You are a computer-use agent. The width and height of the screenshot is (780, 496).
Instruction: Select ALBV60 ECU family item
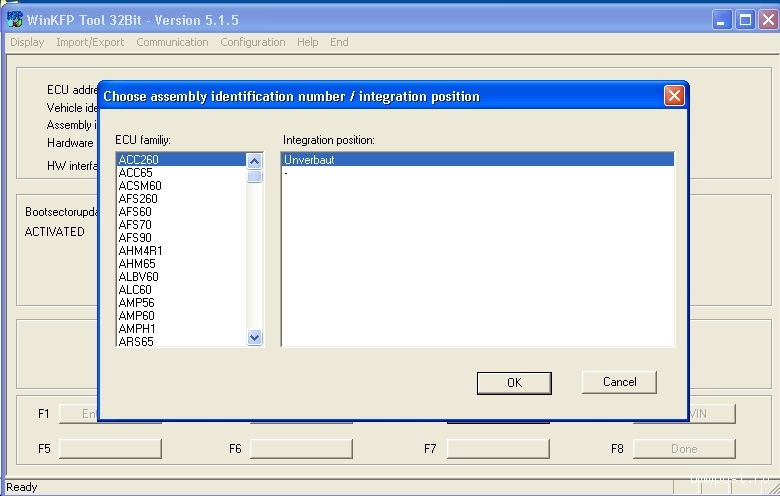138,277
